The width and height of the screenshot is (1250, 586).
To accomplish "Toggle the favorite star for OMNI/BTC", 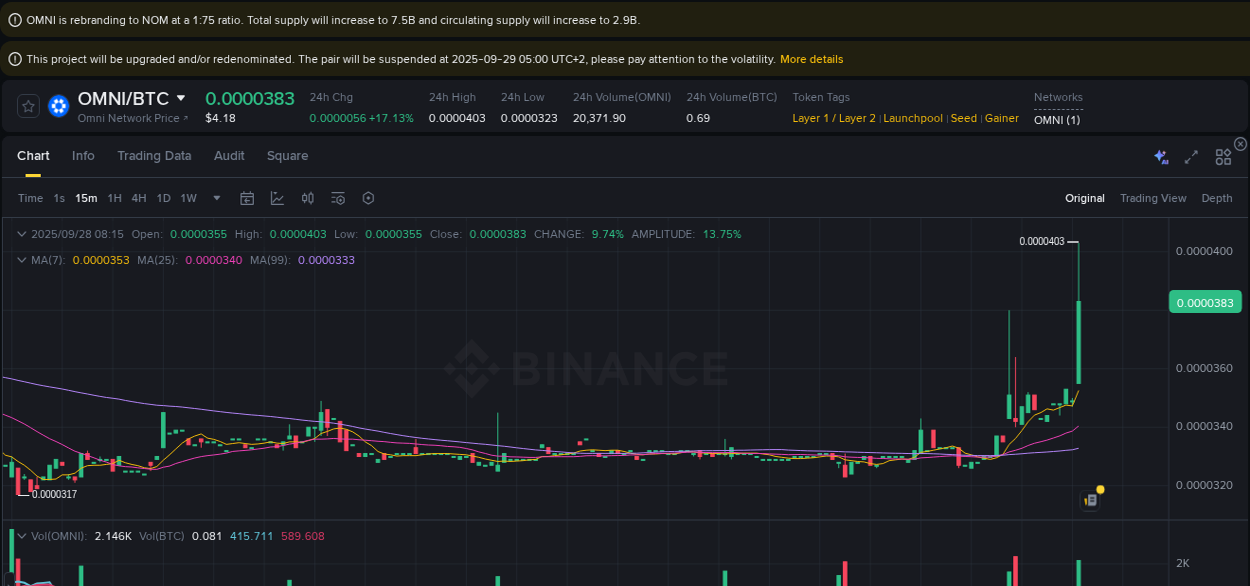I will click(x=28, y=105).
